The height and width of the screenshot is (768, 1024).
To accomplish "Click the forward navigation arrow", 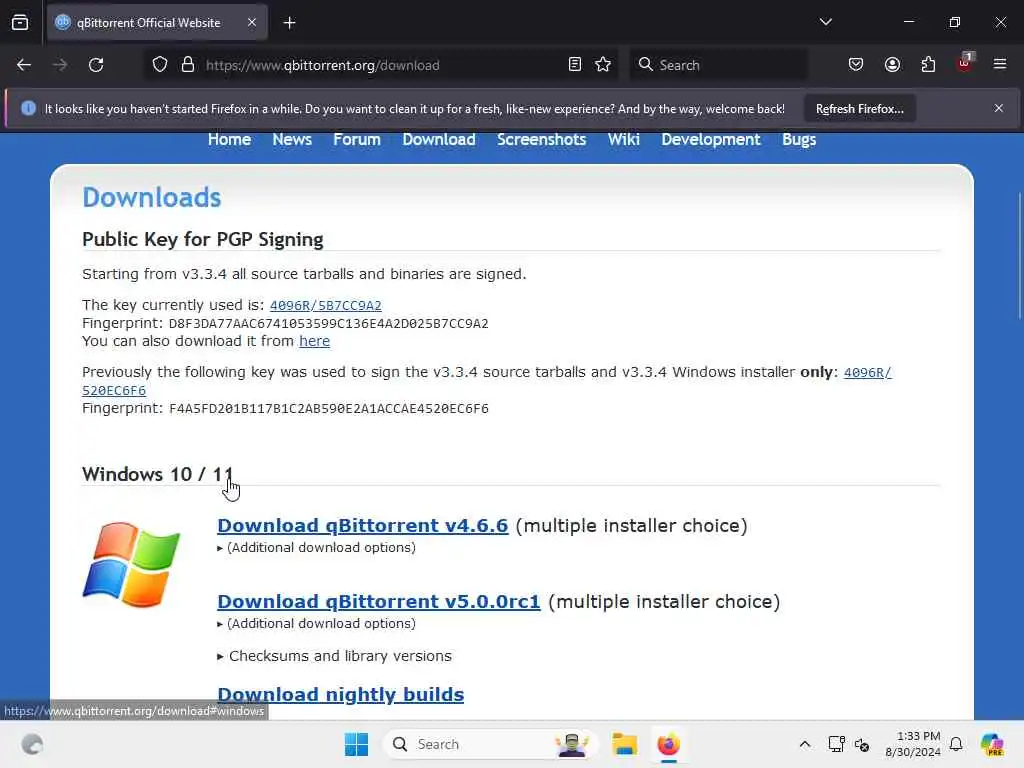I will point(60,65).
